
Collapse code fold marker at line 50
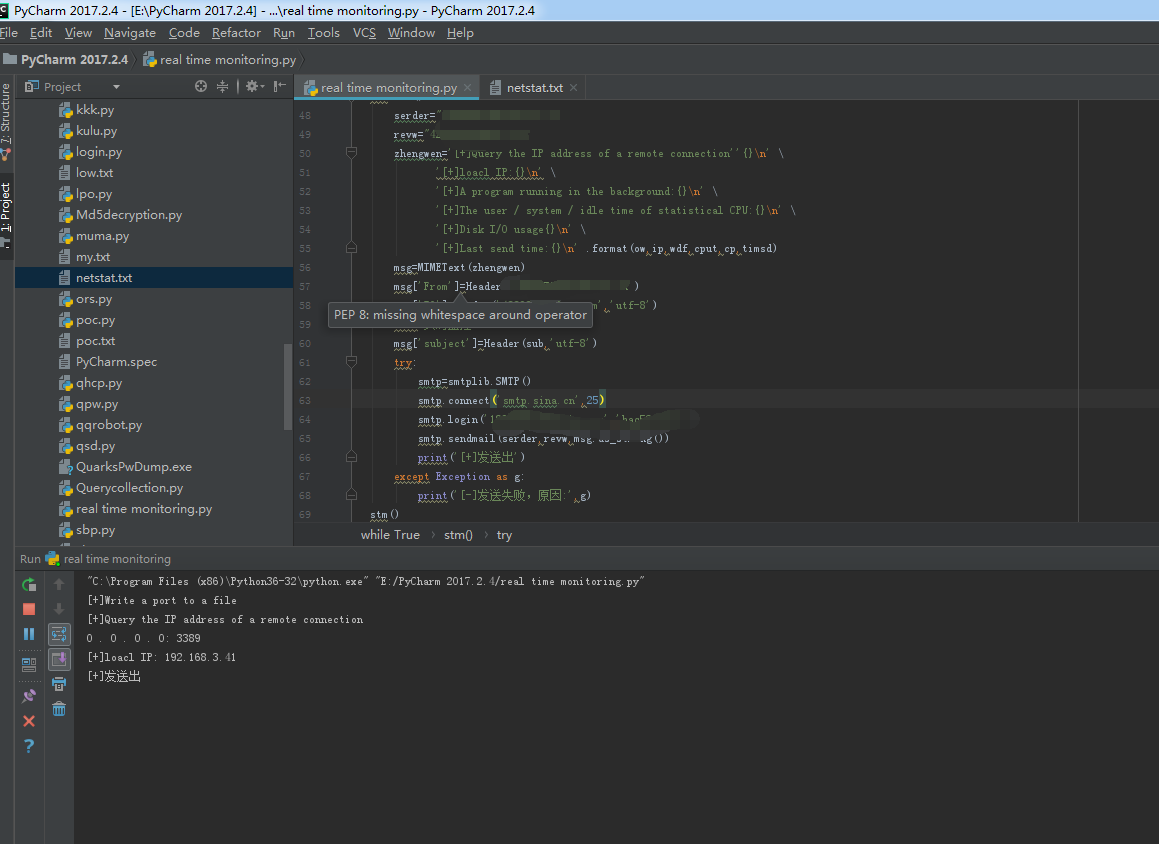351,152
